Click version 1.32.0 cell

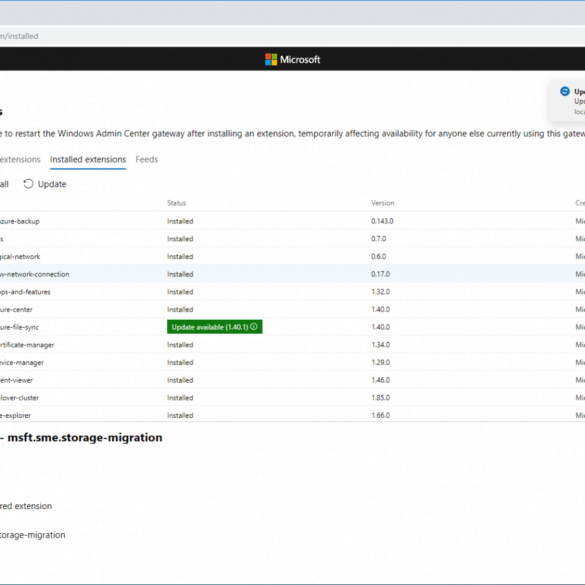[x=380, y=292]
